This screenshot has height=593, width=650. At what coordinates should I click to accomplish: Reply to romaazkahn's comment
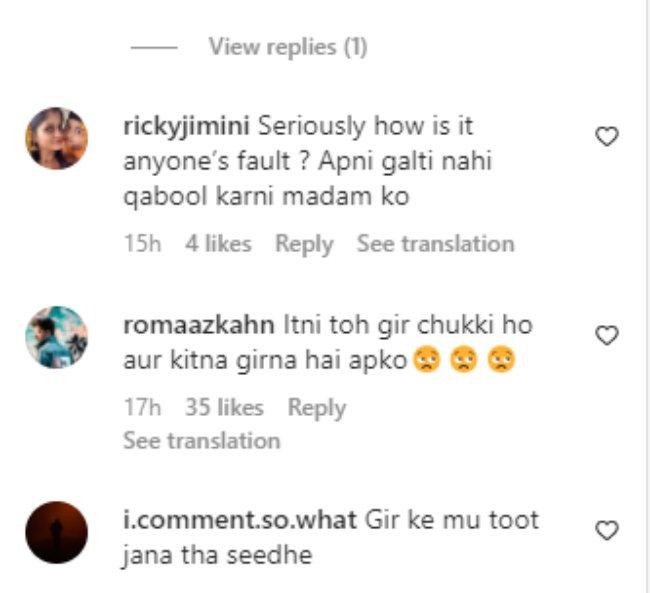317,408
